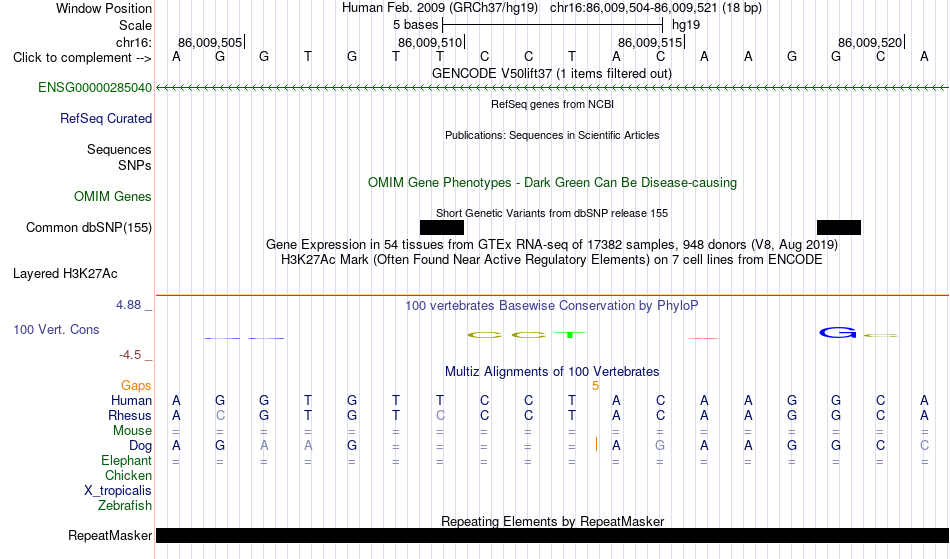Click 'RefSeq genes from NCBI' title
Screen dimensions: 950x559
(553, 104)
